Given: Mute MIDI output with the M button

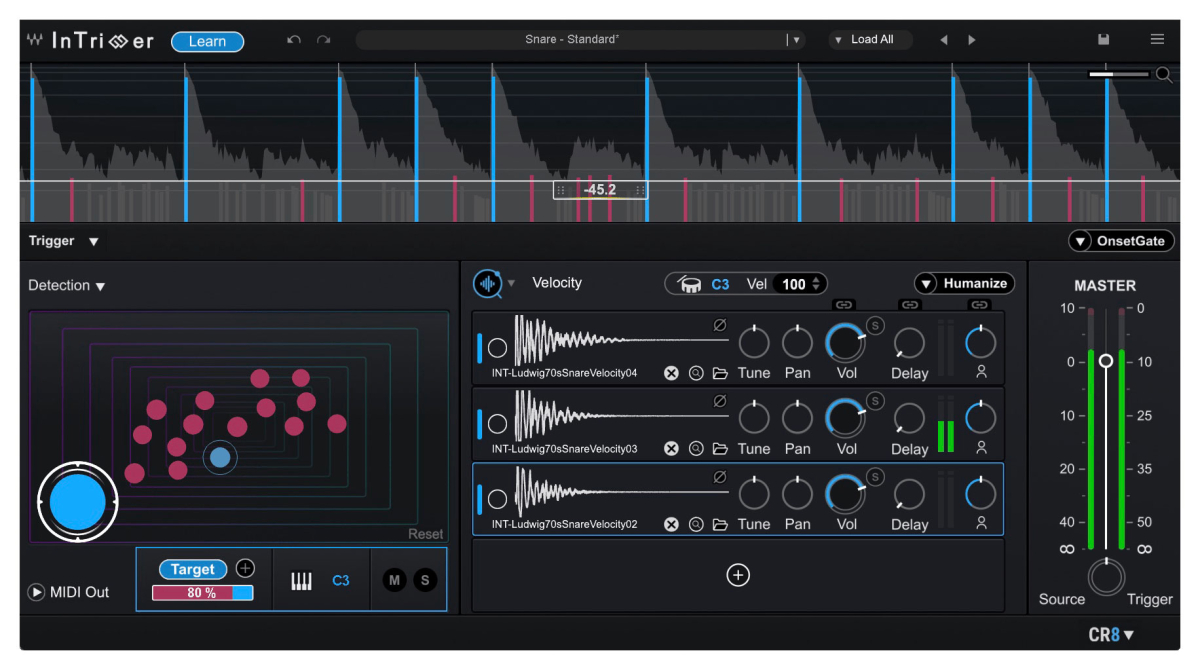Looking at the screenshot, I should click(x=392, y=580).
